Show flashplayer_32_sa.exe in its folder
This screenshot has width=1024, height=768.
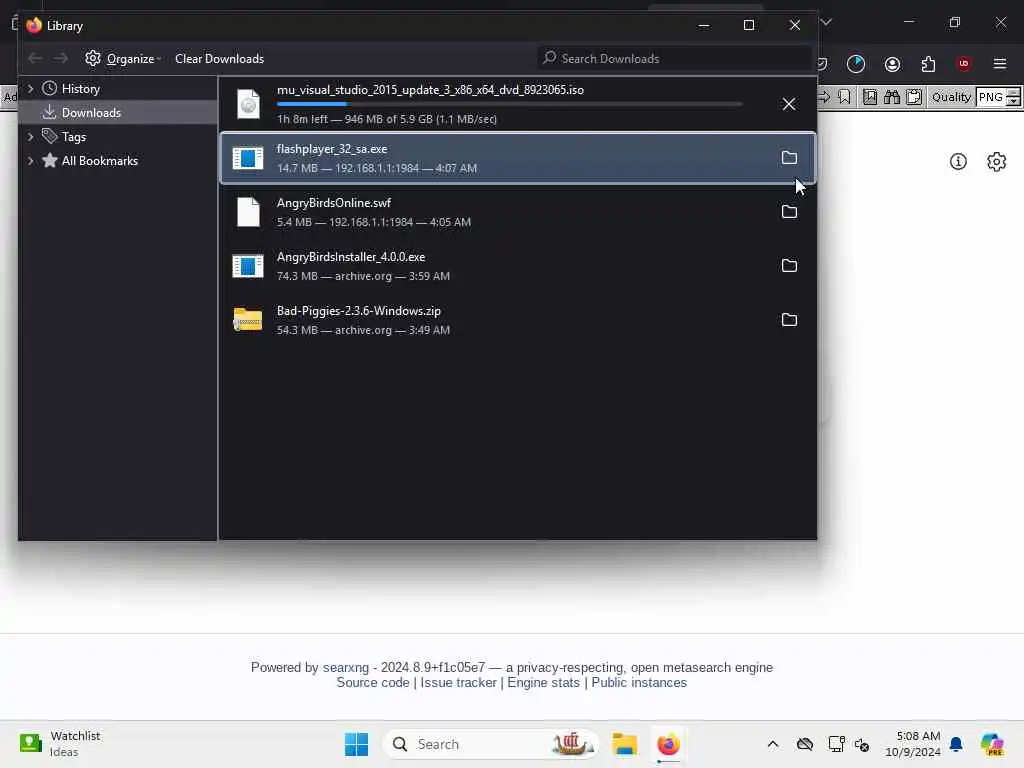point(789,157)
